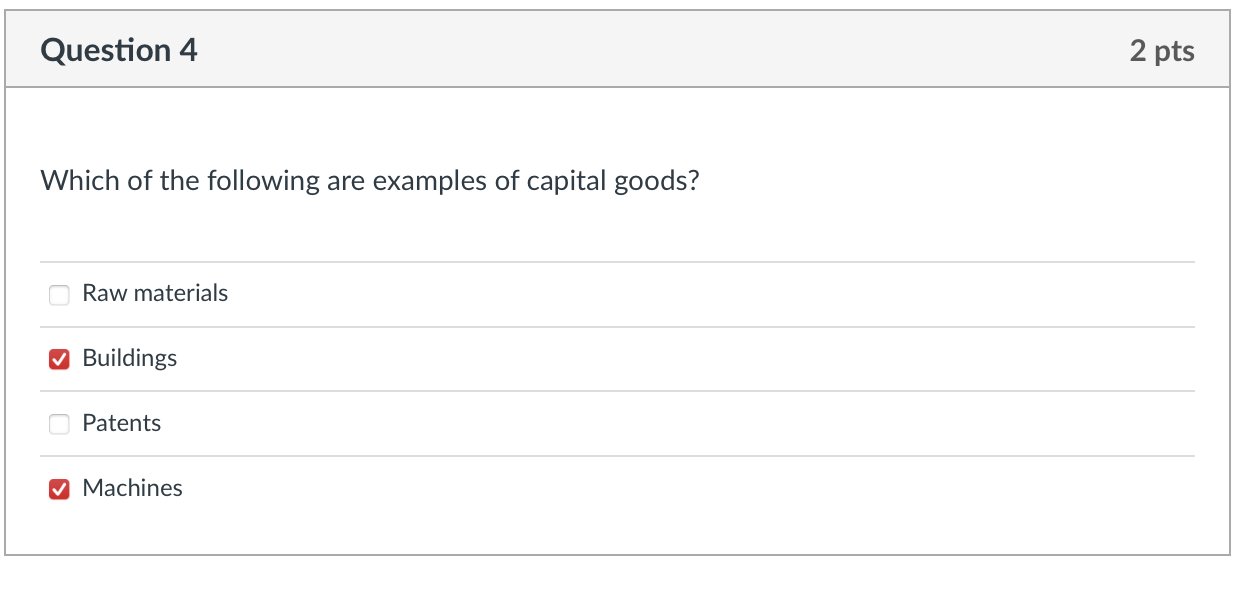Click the Machines answer label text
1246x590 pixels.
pyautogui.click(x=132, y=488)
